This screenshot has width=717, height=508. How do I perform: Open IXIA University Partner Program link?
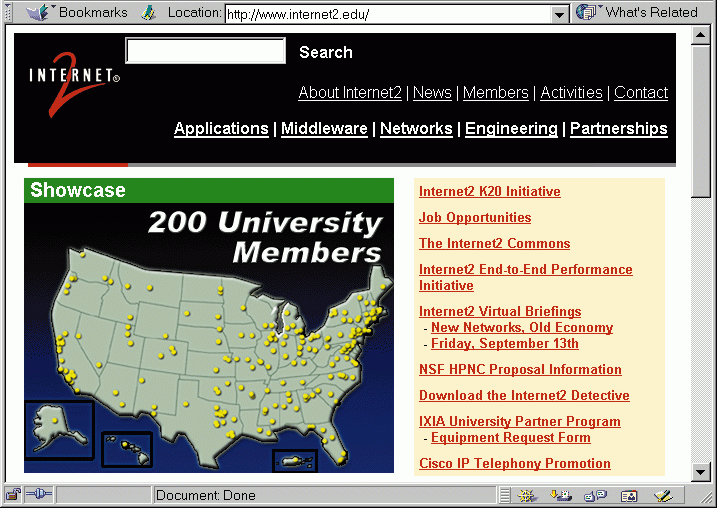(519, 422)
